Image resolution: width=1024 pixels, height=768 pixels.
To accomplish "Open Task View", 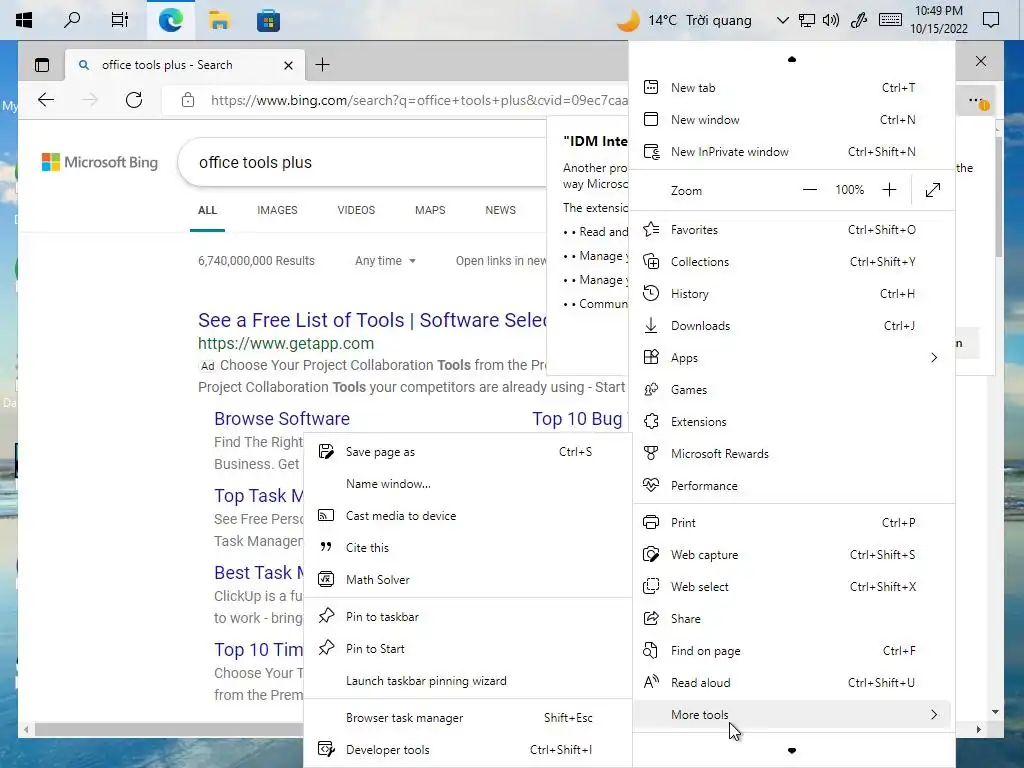I will tap(120, 20).
